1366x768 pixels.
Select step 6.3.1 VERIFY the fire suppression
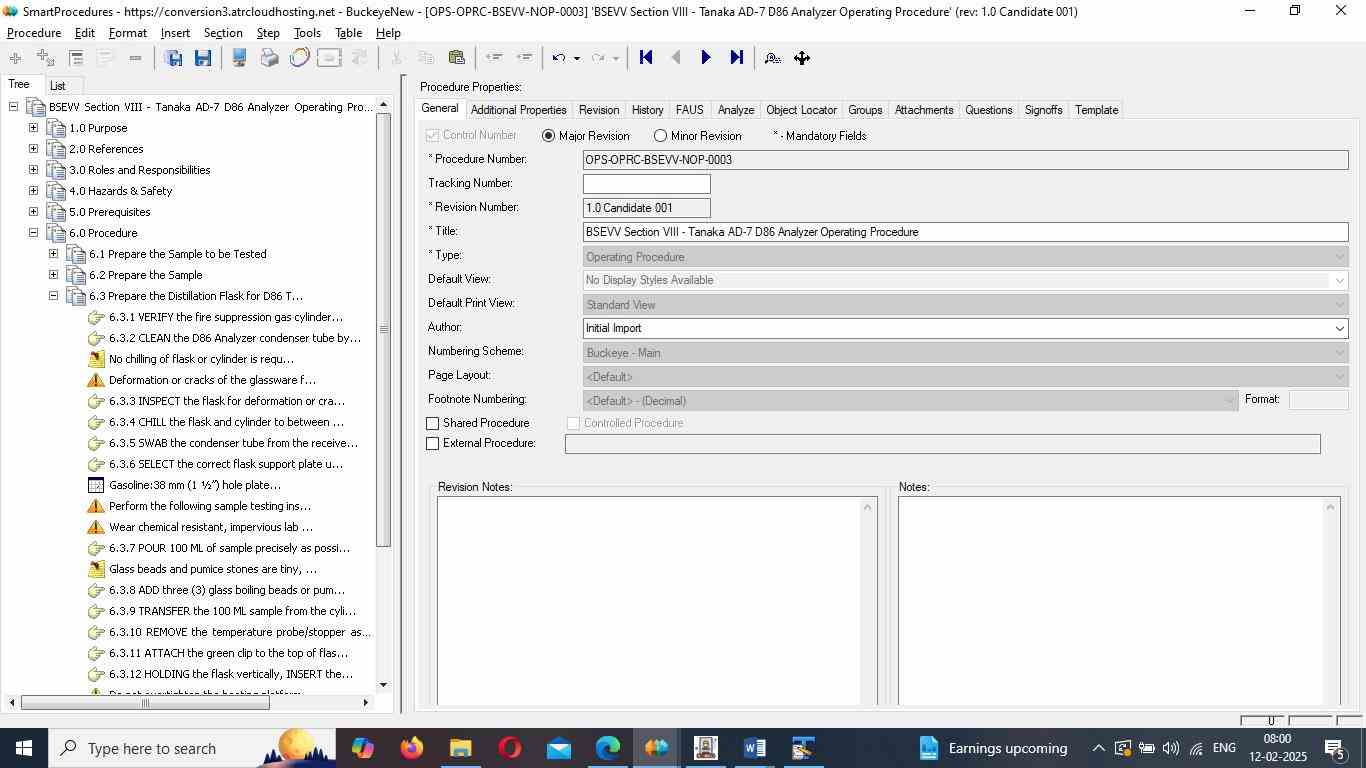coord(225,317)
